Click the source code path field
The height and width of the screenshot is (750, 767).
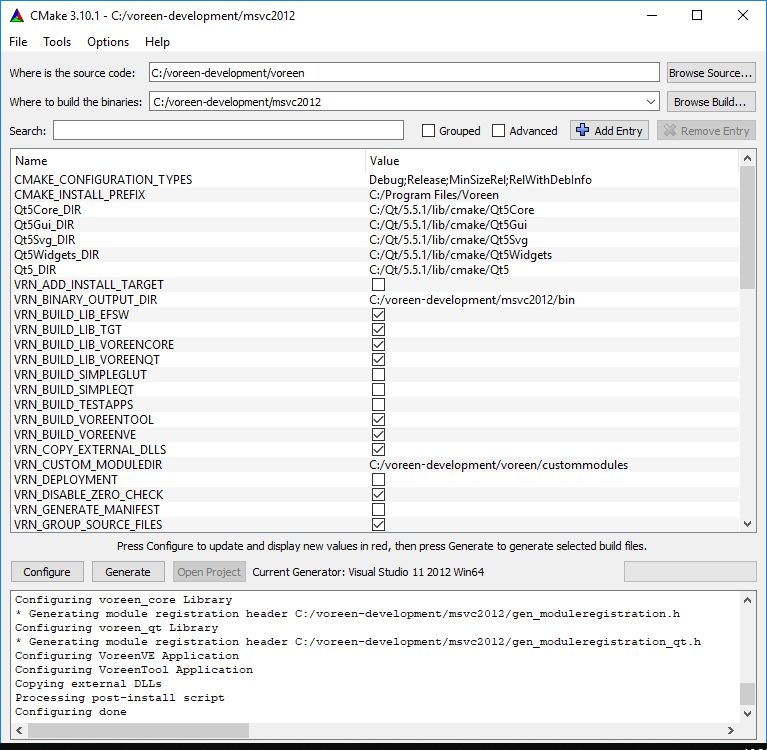point(404,73)
